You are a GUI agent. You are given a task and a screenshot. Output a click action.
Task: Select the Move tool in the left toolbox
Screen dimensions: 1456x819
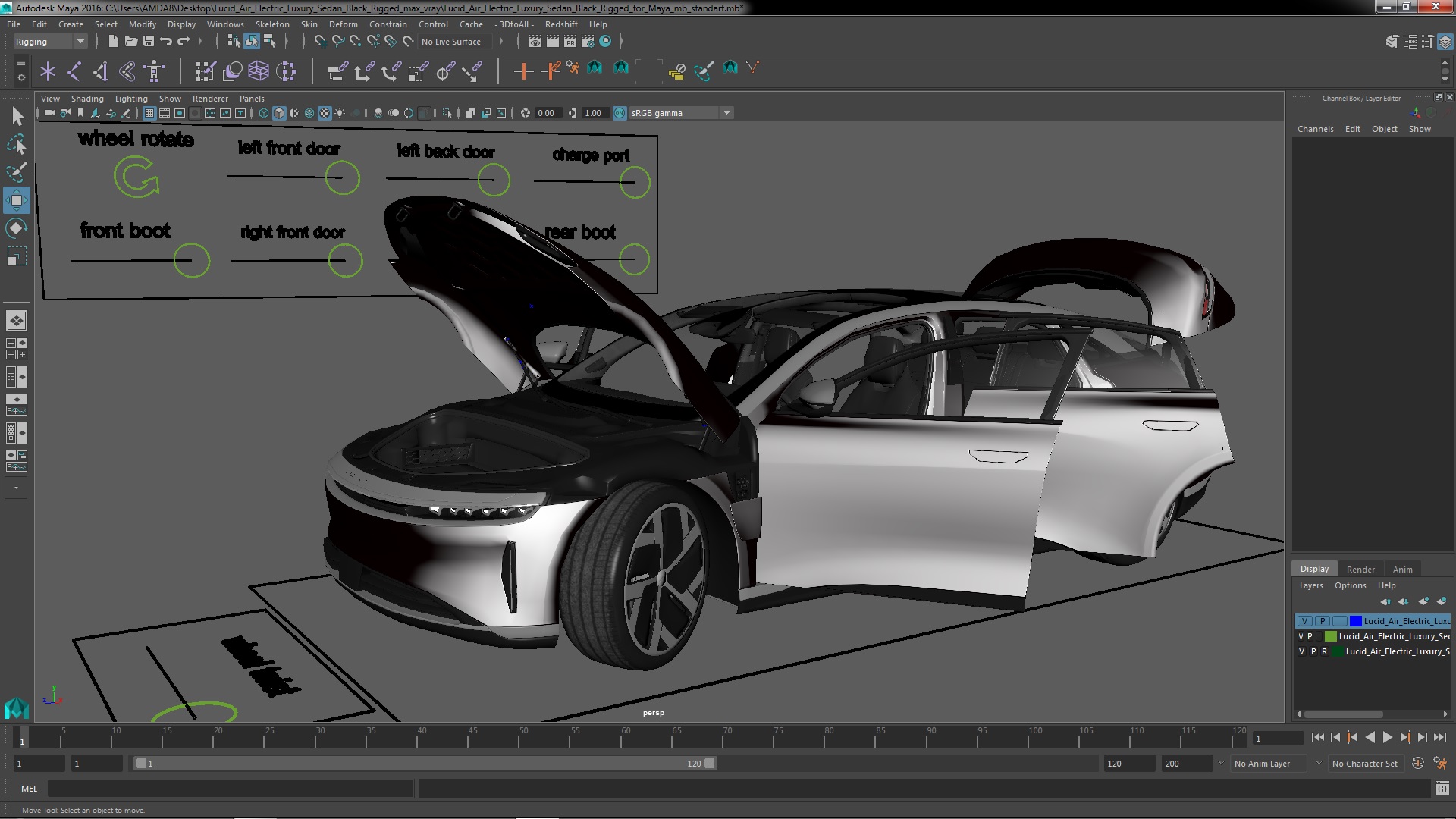point(16,200)
